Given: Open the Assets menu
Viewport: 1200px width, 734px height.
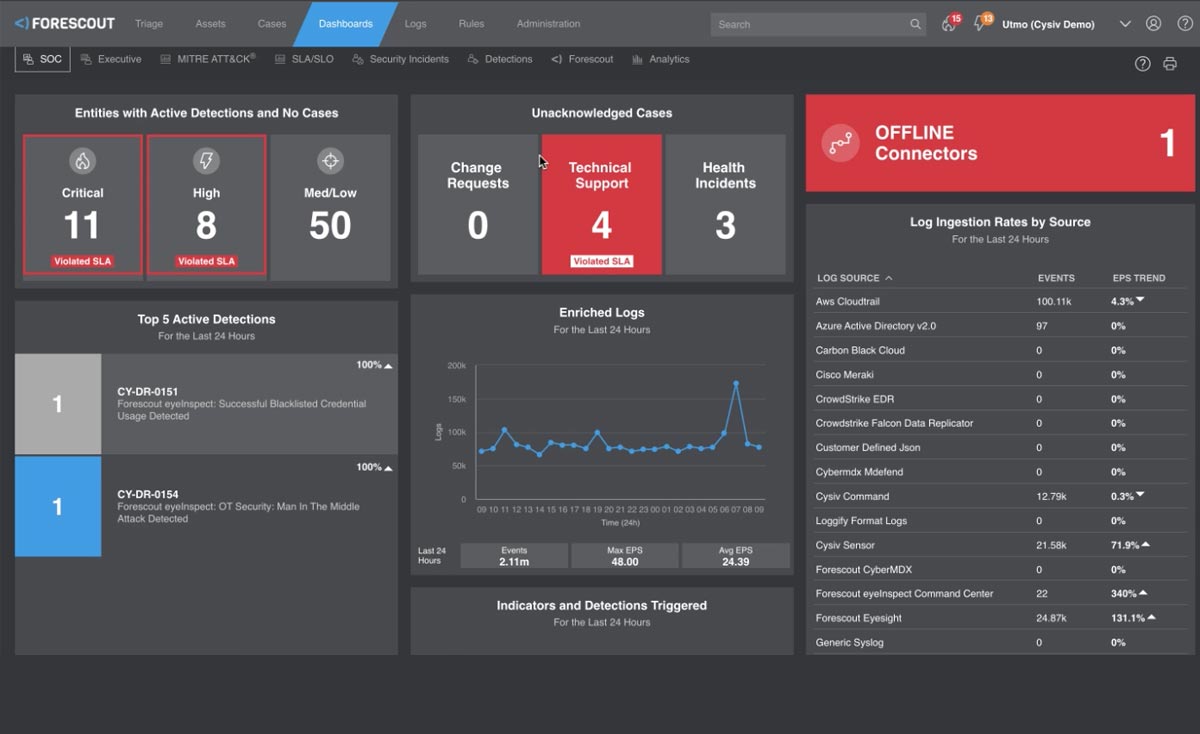Looking at the screenshot, I should pos(210,24).
